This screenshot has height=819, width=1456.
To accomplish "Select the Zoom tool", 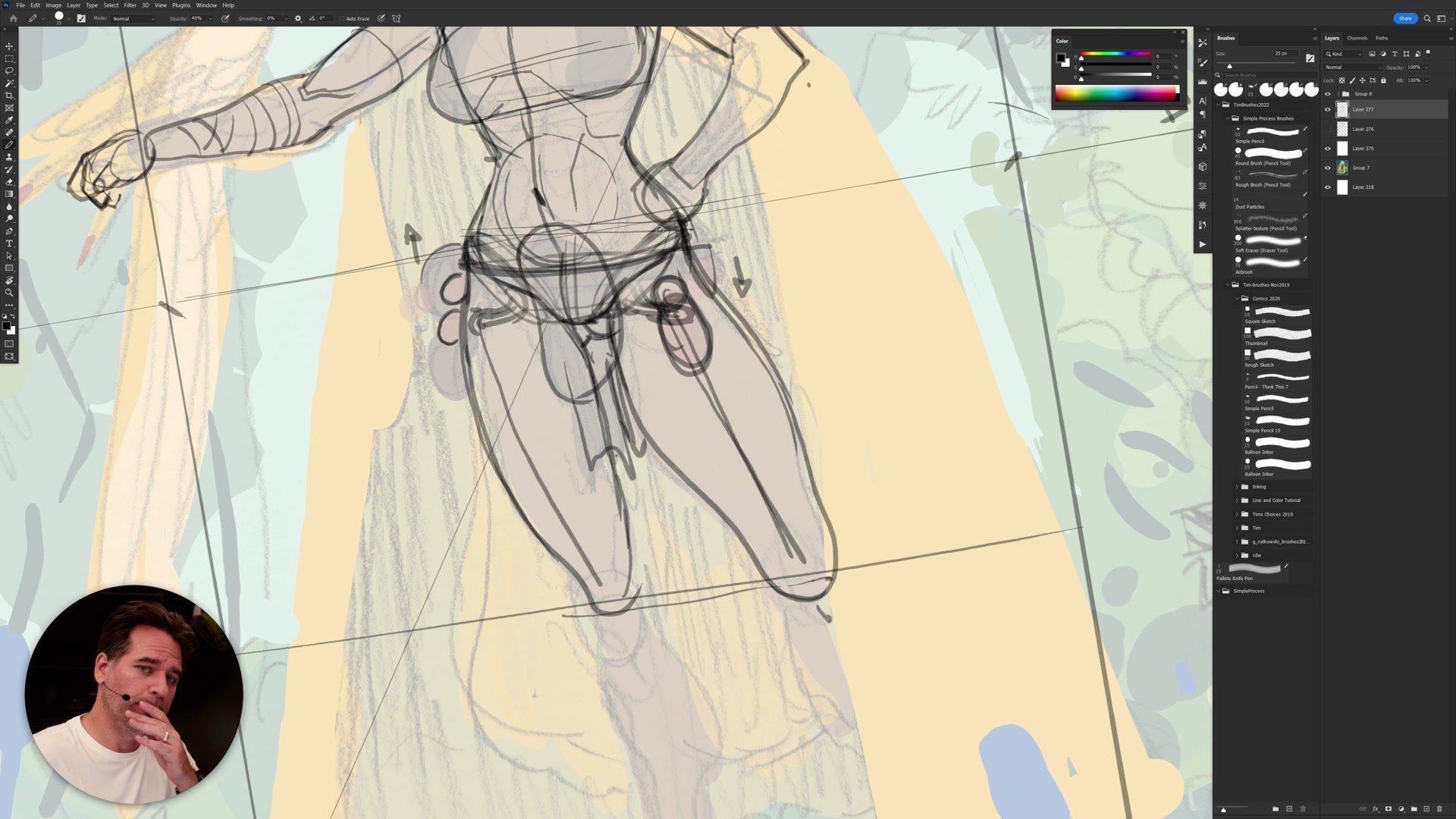I will (x=9, y=292).
